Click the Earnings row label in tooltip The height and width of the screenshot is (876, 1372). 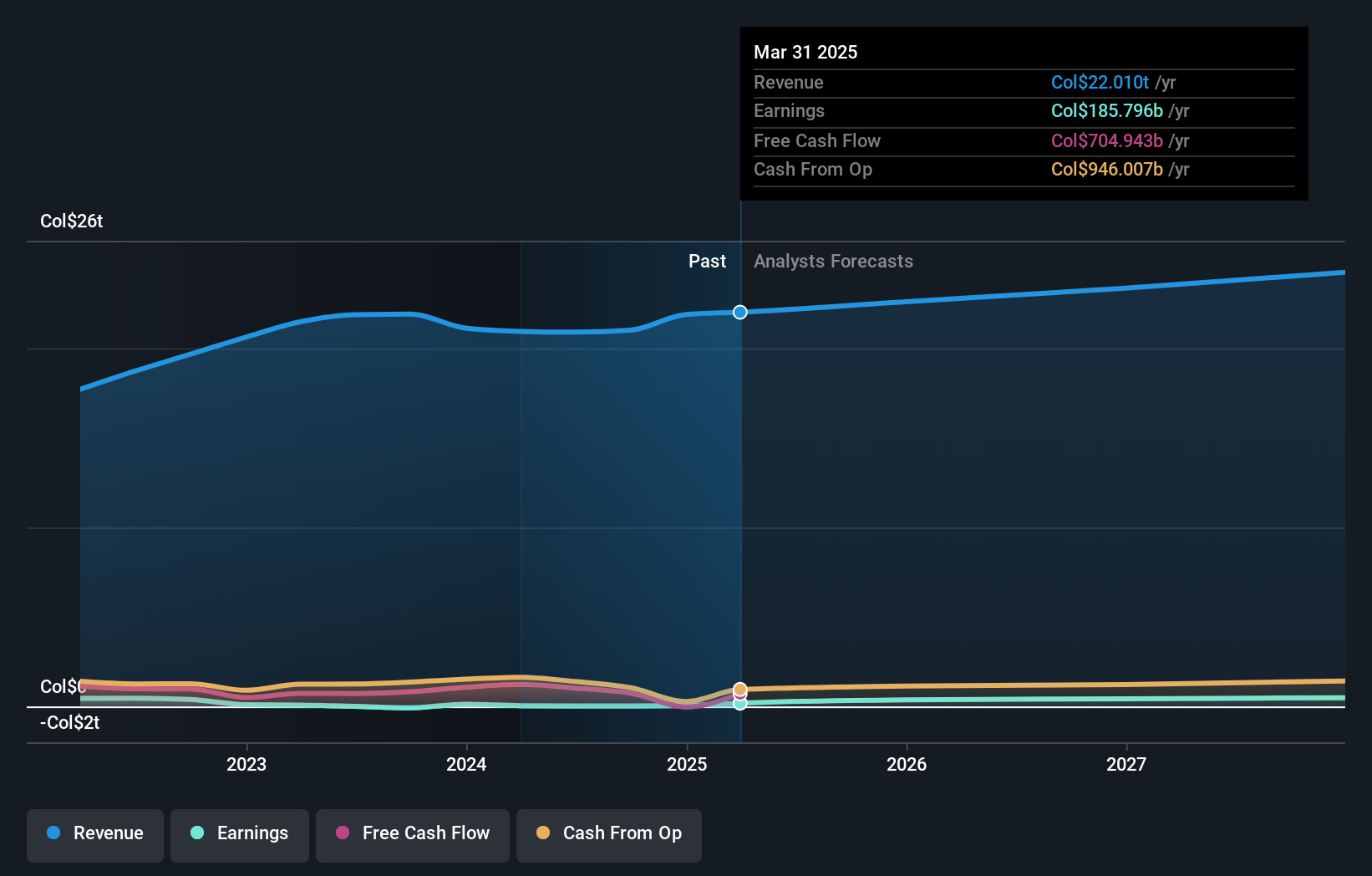(x=789, y=110)
